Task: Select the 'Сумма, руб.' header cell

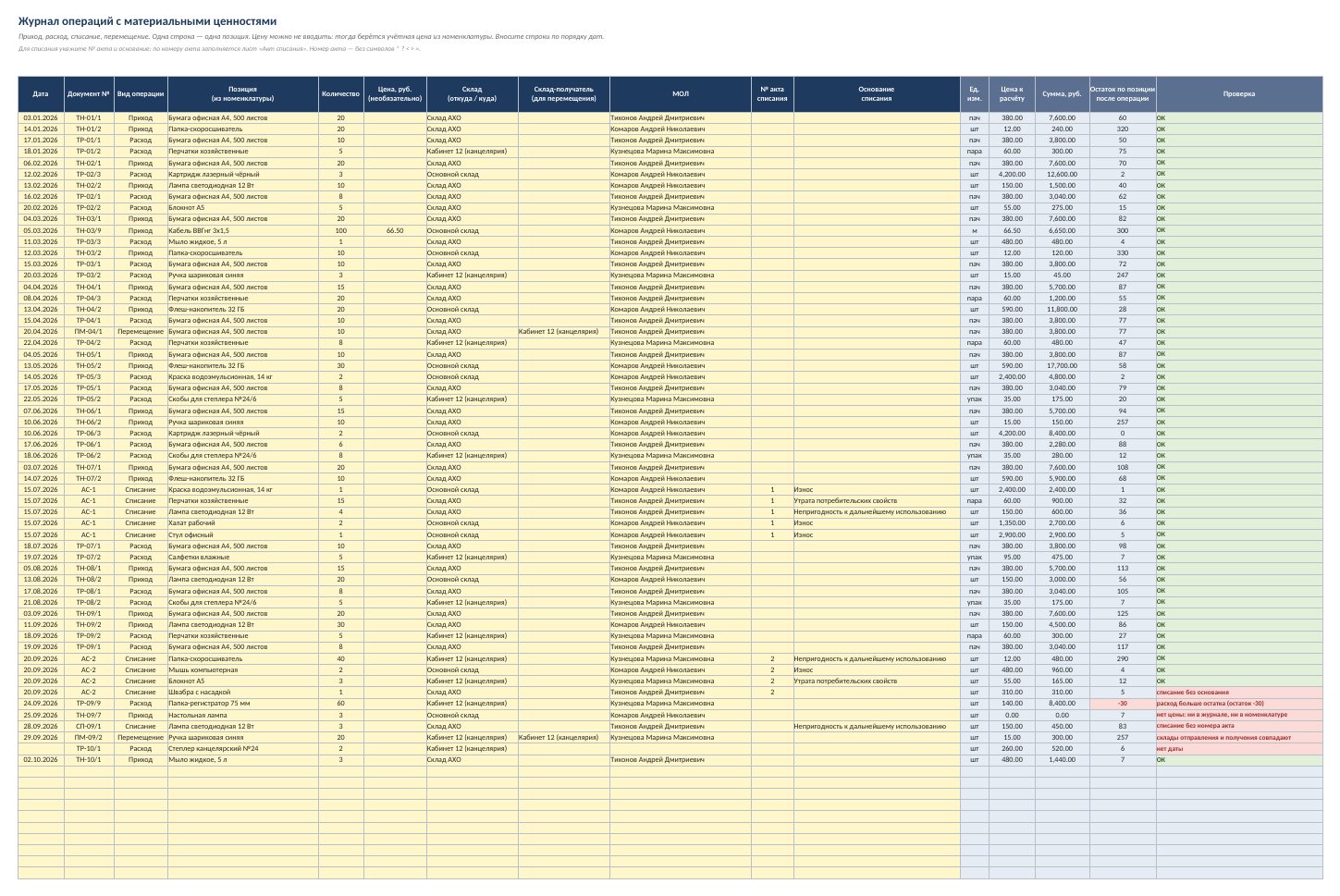Action: coord(1062,93)
